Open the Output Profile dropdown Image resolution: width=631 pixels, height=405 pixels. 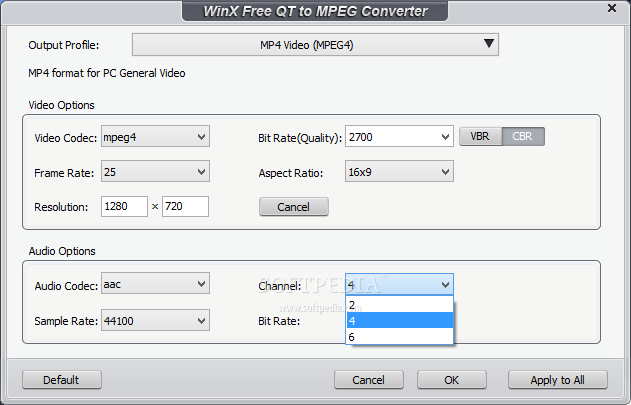[x=315, y=44]
